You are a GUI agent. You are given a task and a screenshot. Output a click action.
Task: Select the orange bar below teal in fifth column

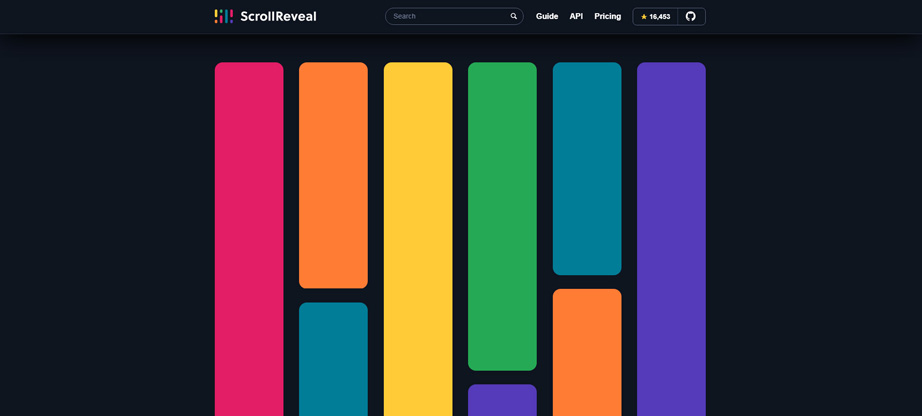coord(587,352)
